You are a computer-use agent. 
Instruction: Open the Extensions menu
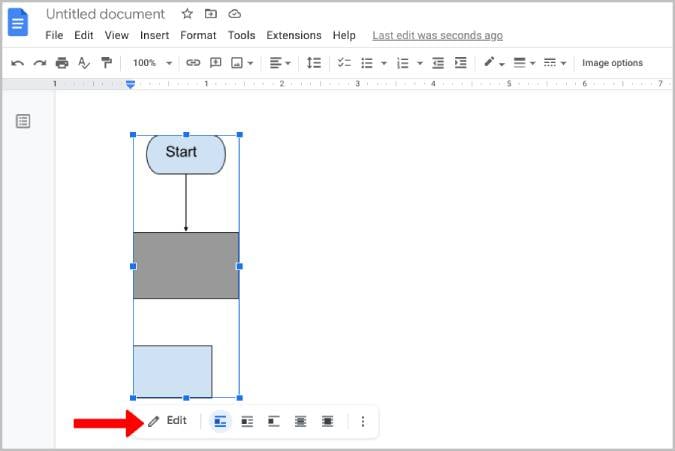coord(294,35)
